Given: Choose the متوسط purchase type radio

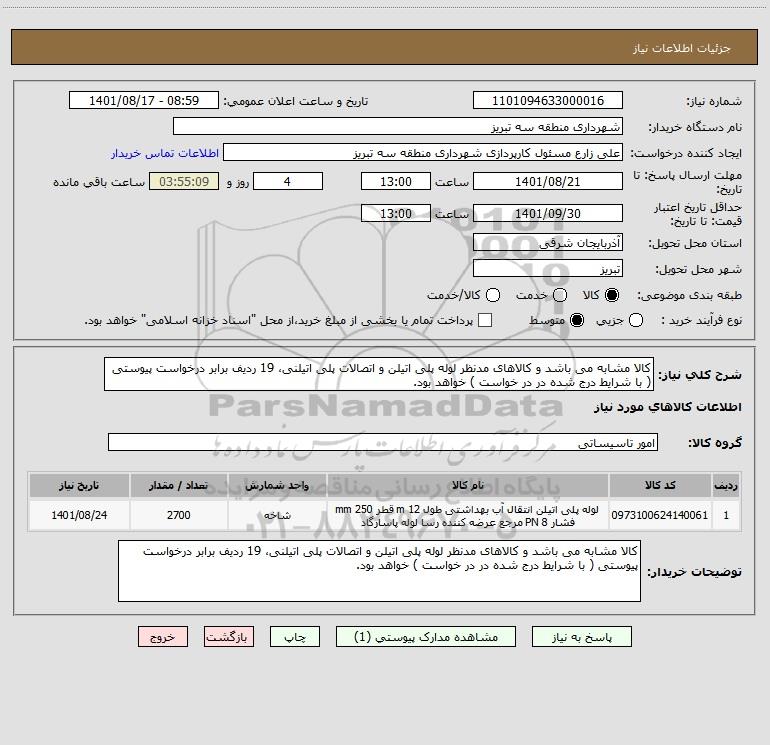Looking at the screenshot, I should 577,320.
